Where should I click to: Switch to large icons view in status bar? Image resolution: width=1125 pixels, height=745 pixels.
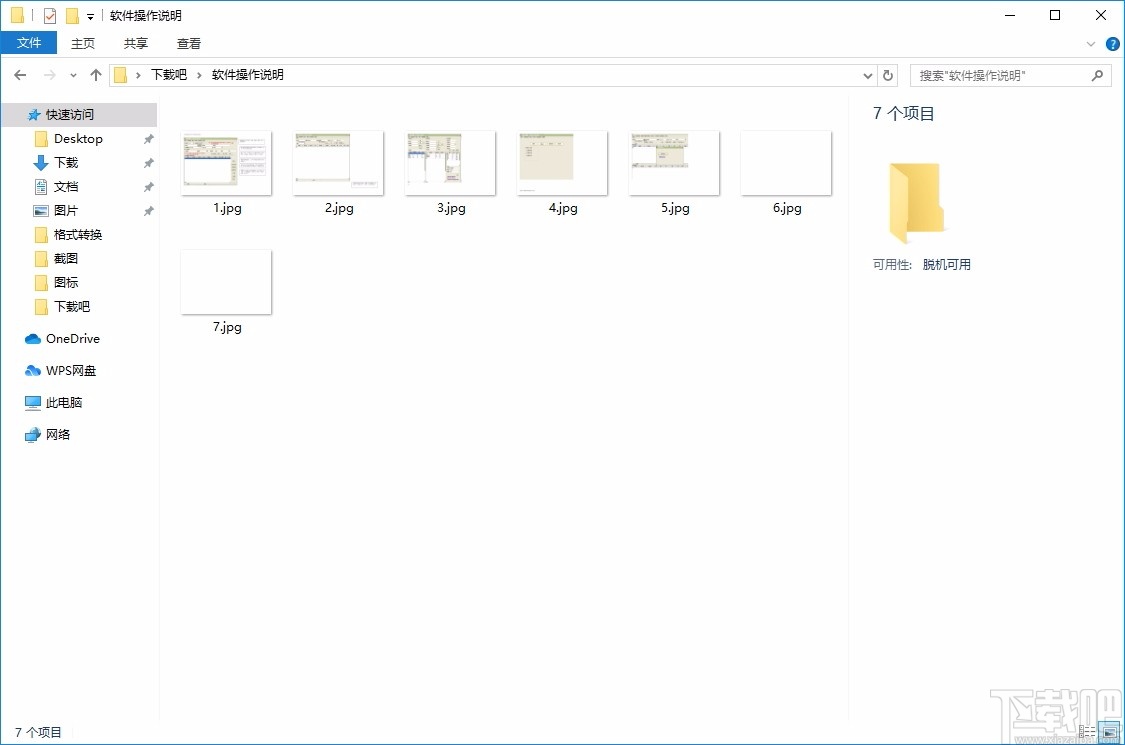1110,731
